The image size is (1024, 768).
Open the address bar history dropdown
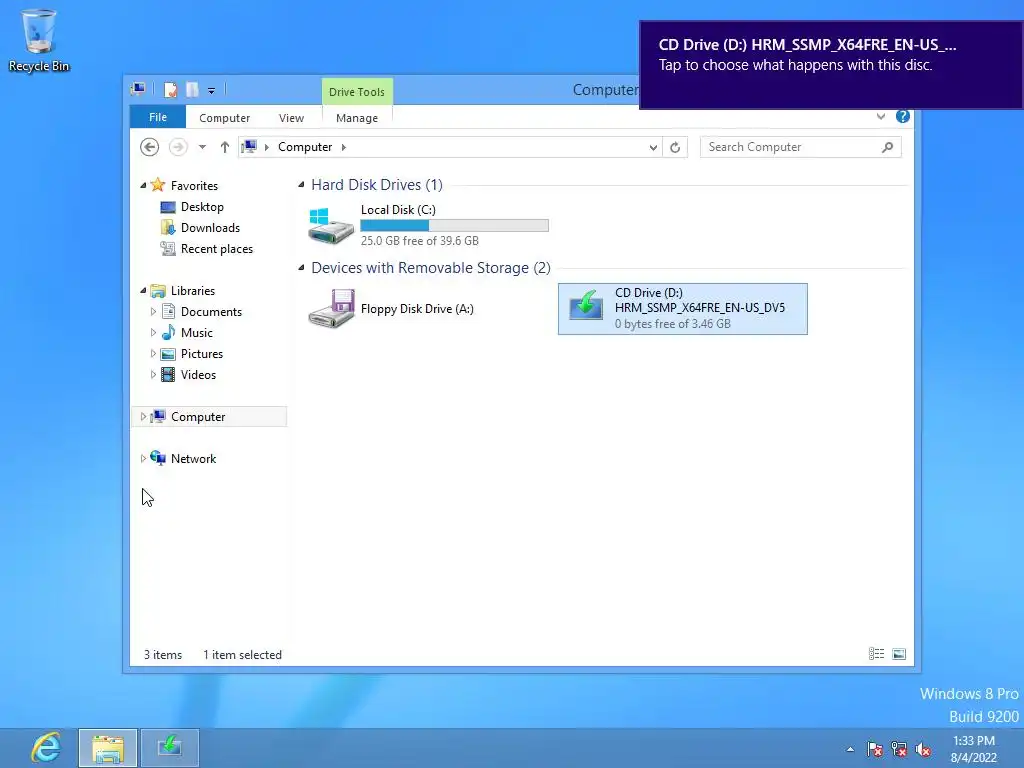[653, 148]
